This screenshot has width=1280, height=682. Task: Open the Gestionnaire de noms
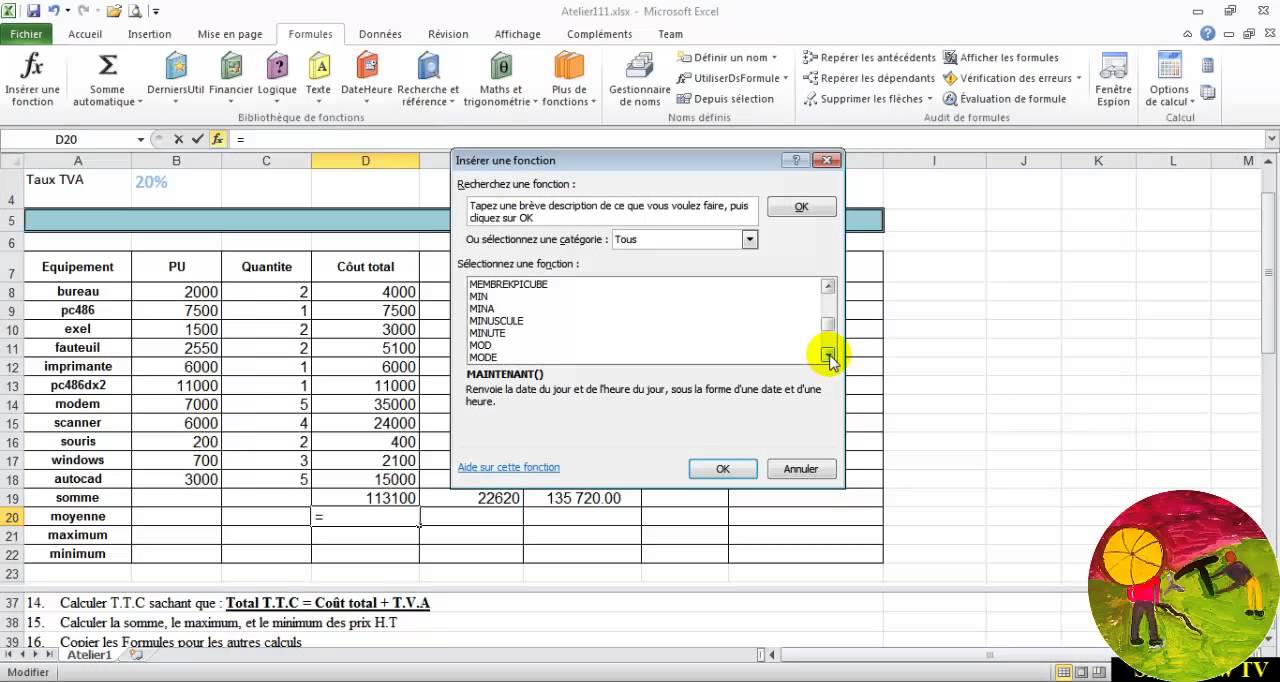coord(640,80)
